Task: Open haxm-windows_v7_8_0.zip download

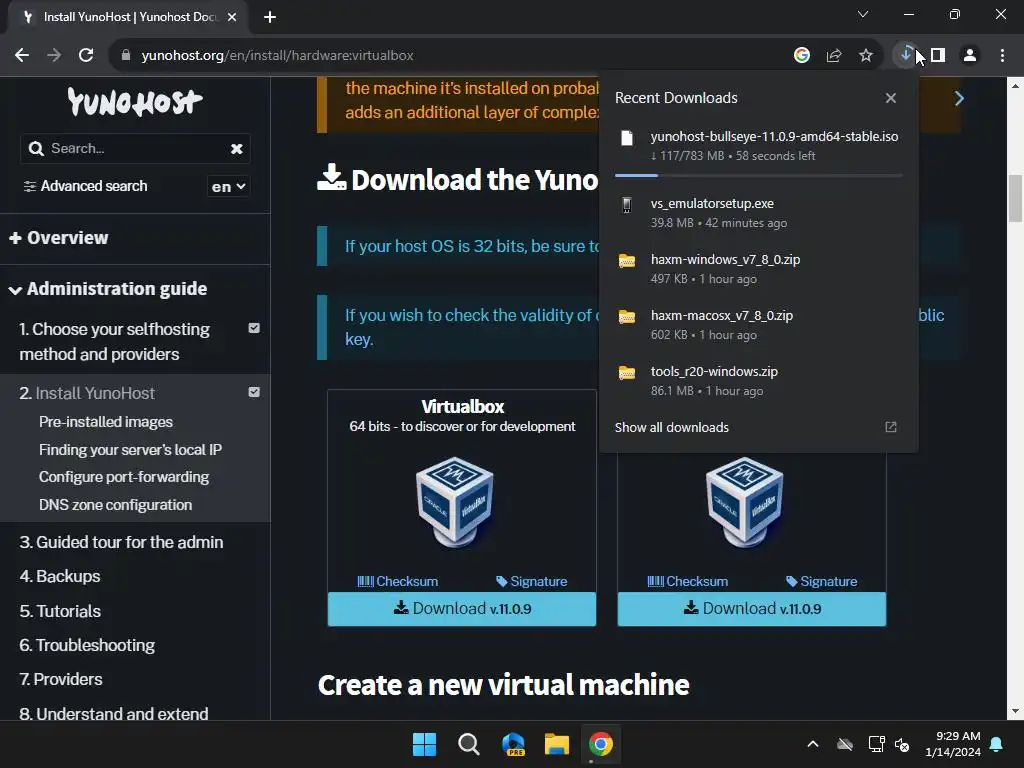Action: (x=759, y=268)
